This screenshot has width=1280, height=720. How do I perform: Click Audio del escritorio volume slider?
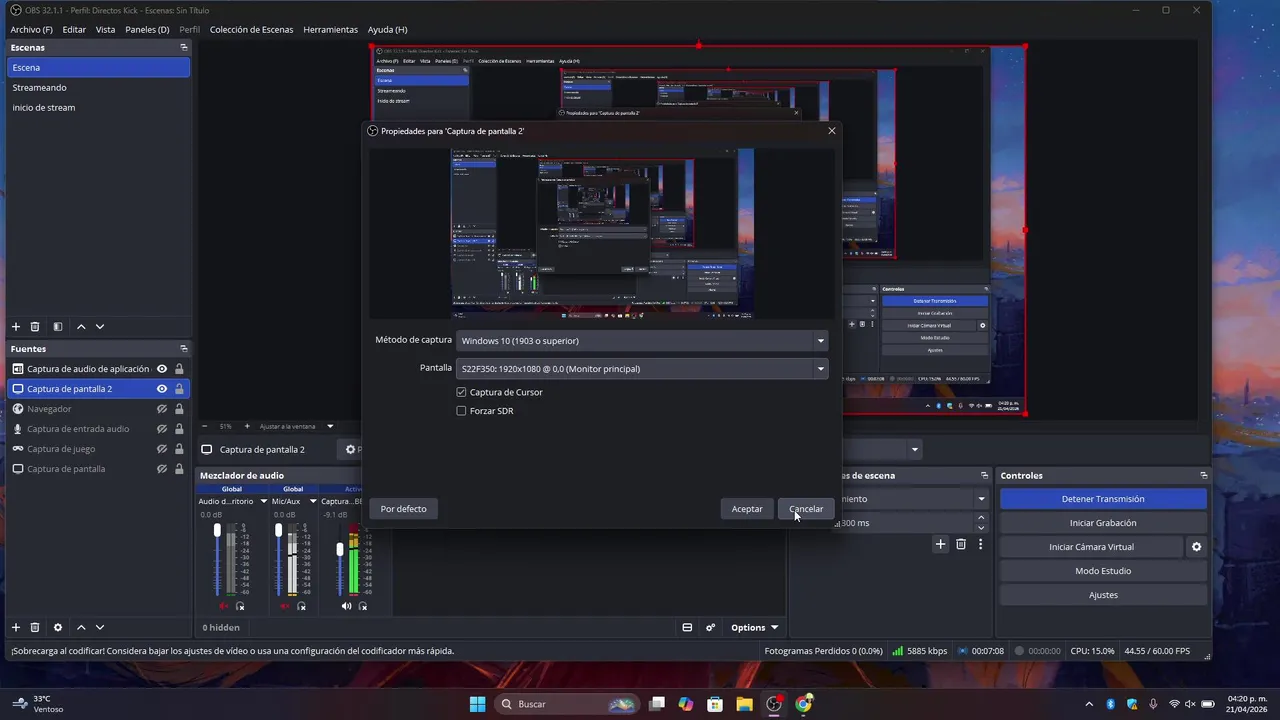click(x=217, y=560)
